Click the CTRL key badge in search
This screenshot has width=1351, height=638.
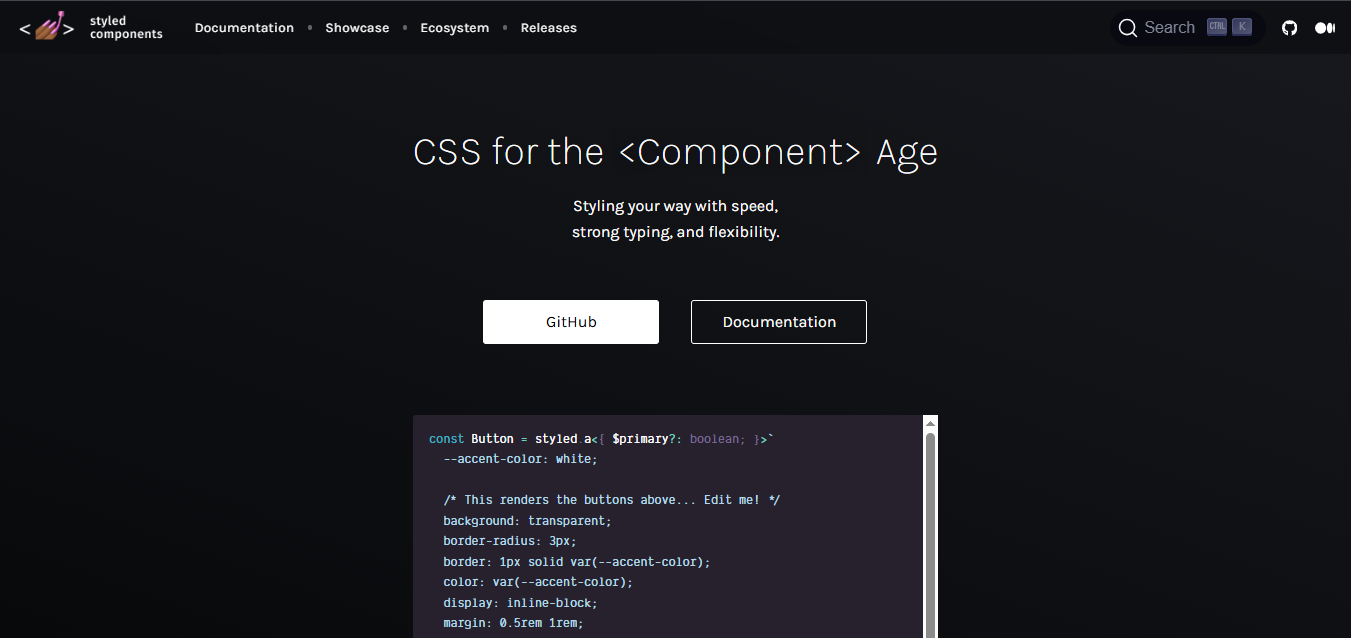(1217, 27)
